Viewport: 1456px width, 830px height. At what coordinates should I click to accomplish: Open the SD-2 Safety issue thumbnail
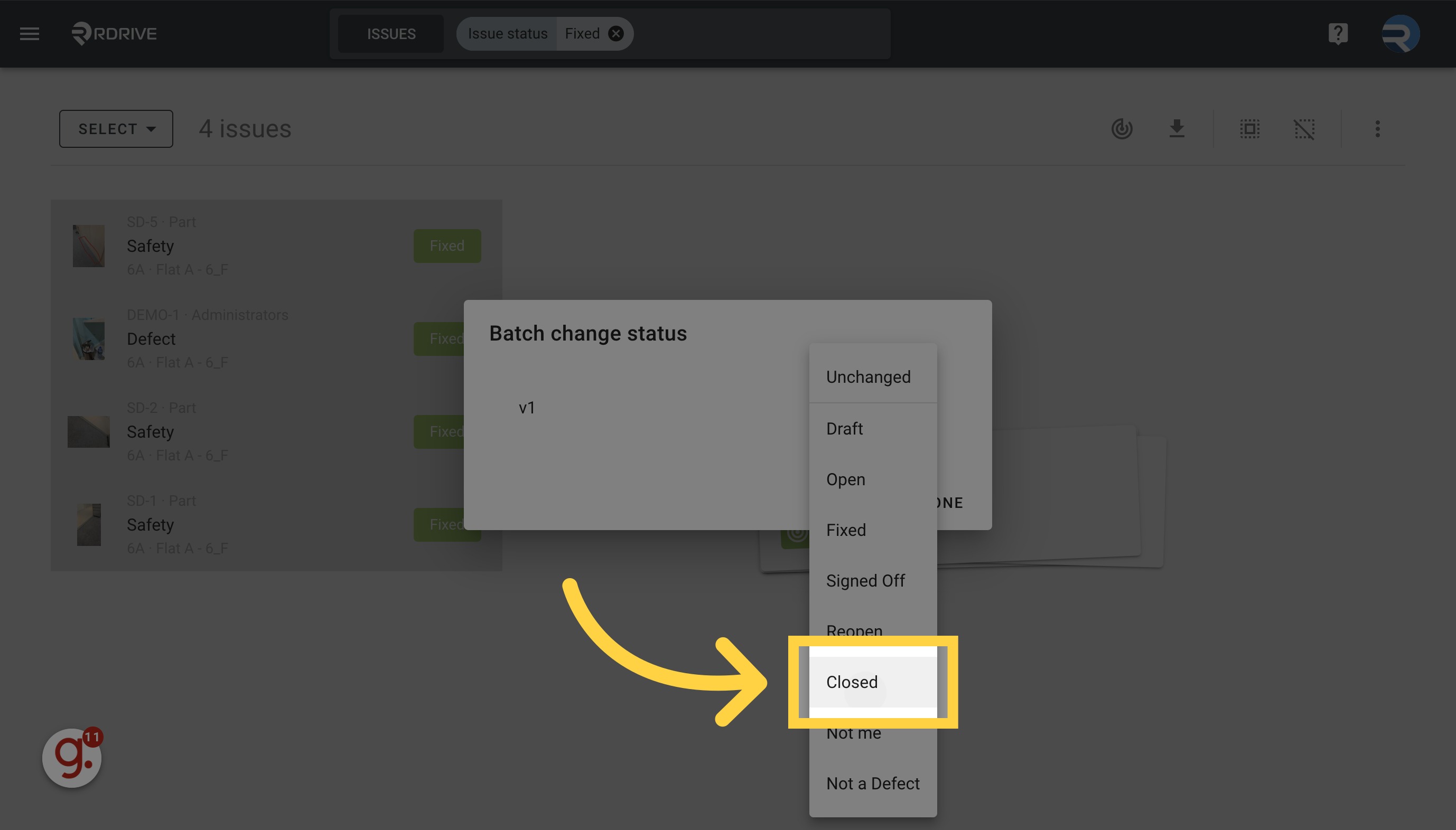coord(88,431)
